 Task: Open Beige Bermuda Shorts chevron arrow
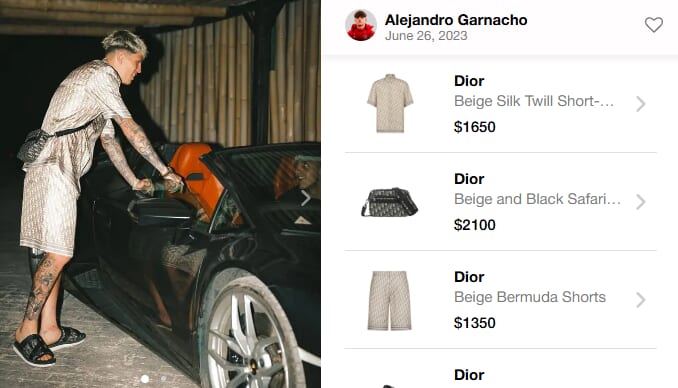(x=641, y=300)
